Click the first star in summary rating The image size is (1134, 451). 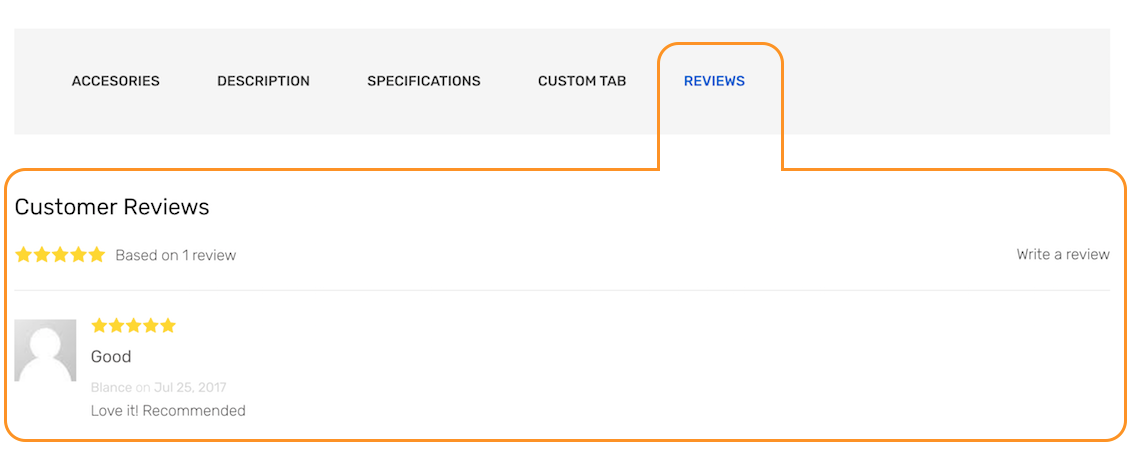[x=24, y=254]
